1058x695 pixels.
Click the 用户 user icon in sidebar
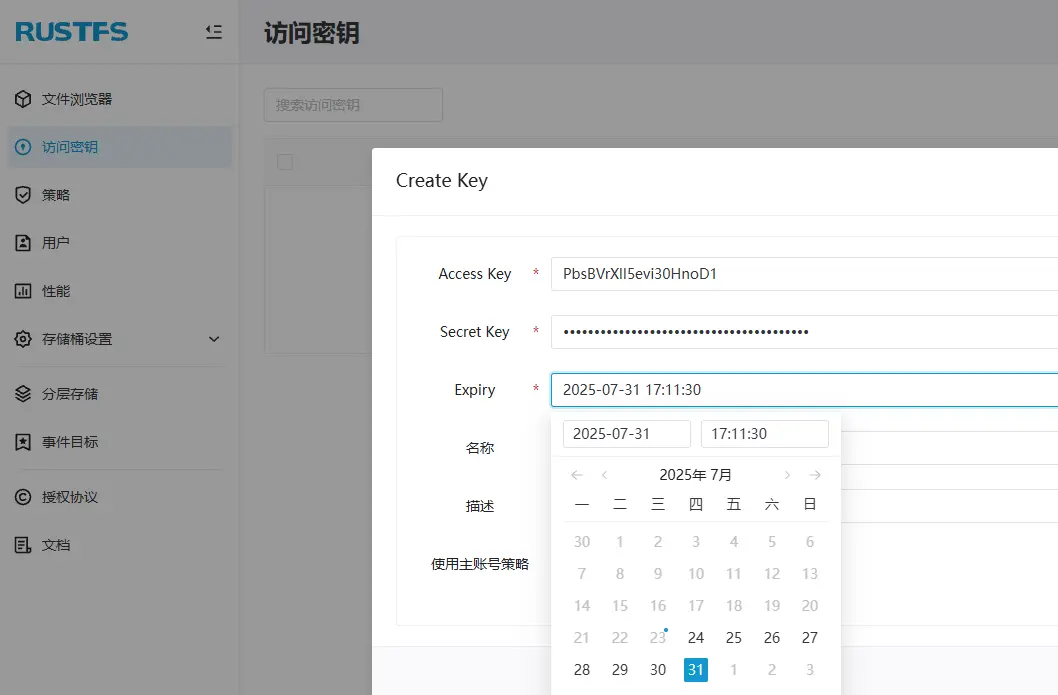[x=22, y=242]
